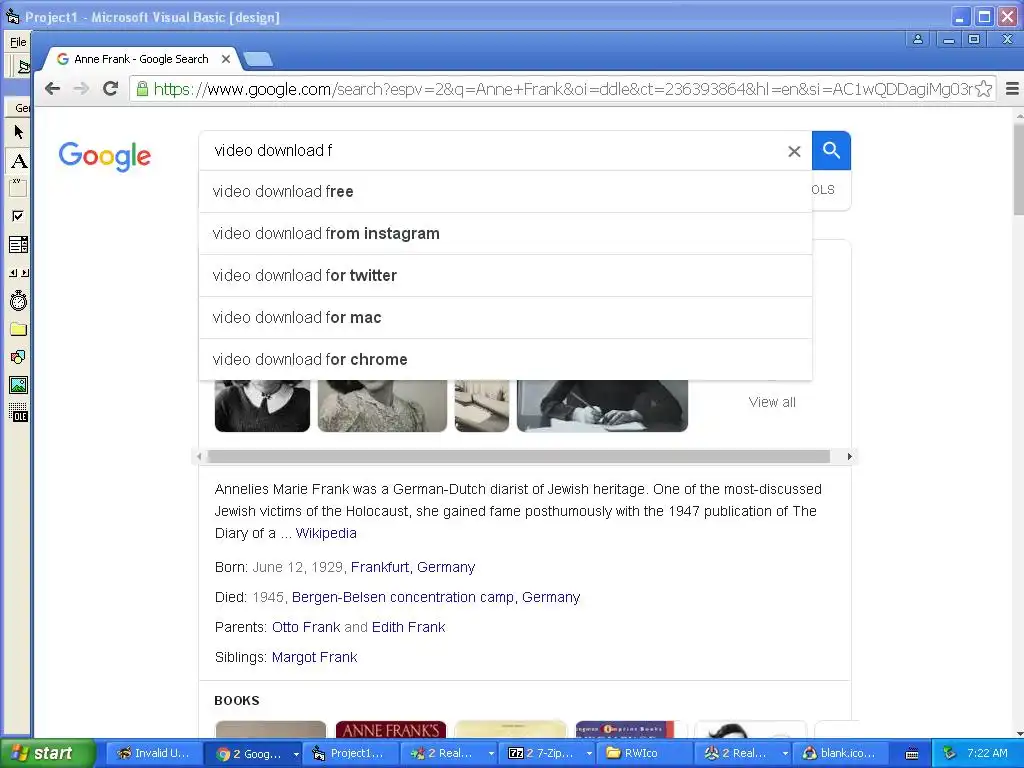This screenshot has width=1024, height=768.
Task: Open first Anne Frank portrait thumbnail
Action: (x=263, y=406)
